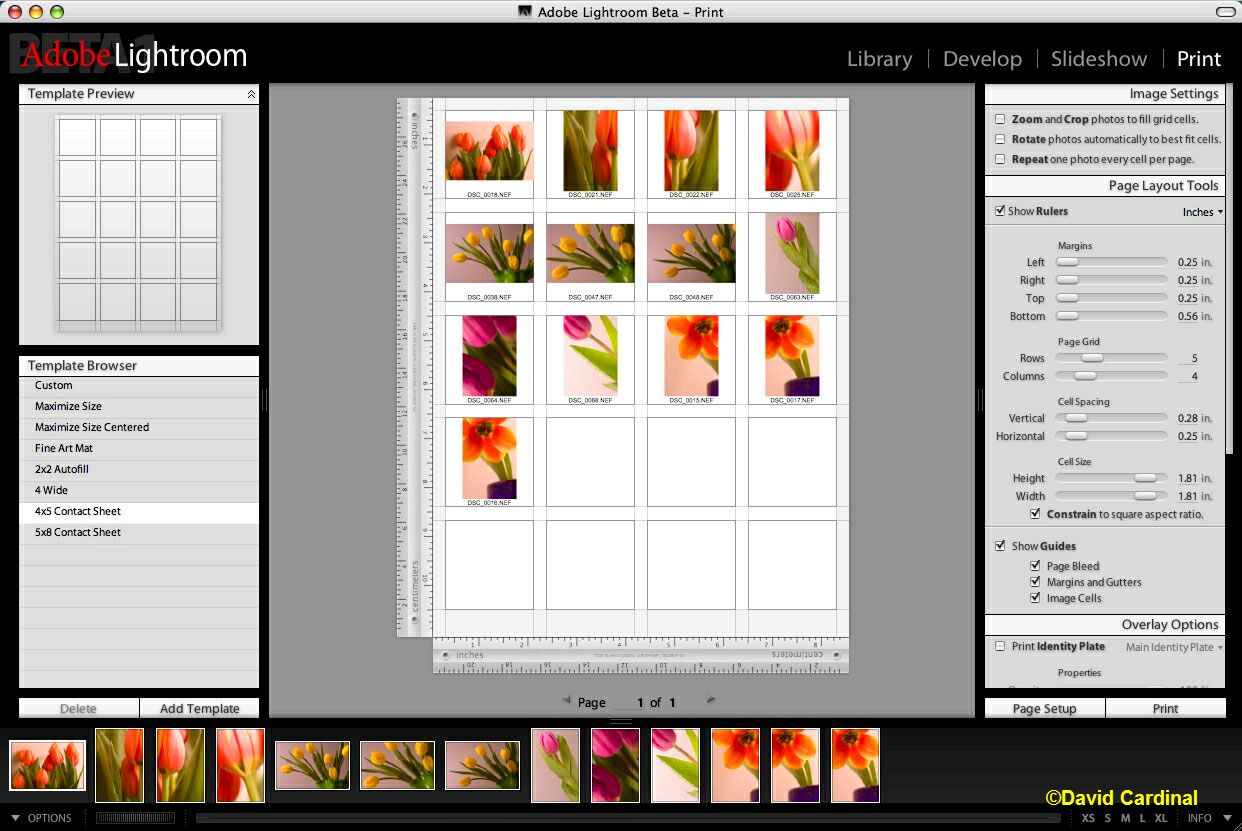Image resolution: width=1242 pixels, height=831 pixels.
Task: Click the filmstrip horizontal scrollbar
Action: (629, 818)
